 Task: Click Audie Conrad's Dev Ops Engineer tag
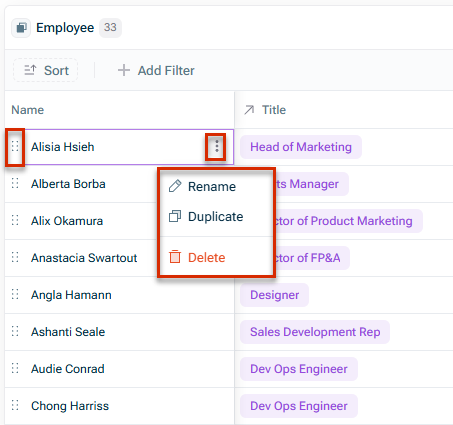(299, 369)
